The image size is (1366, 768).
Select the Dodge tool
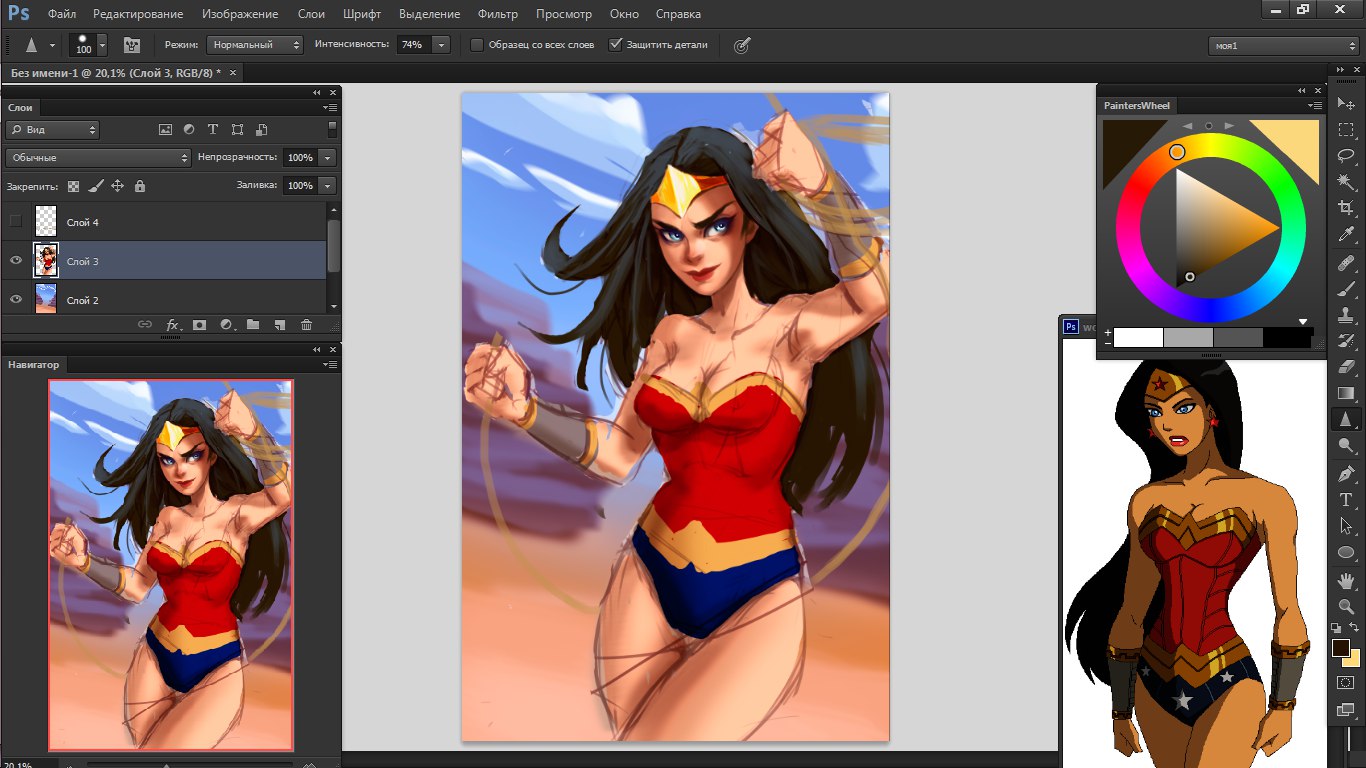pos(1346,445)
